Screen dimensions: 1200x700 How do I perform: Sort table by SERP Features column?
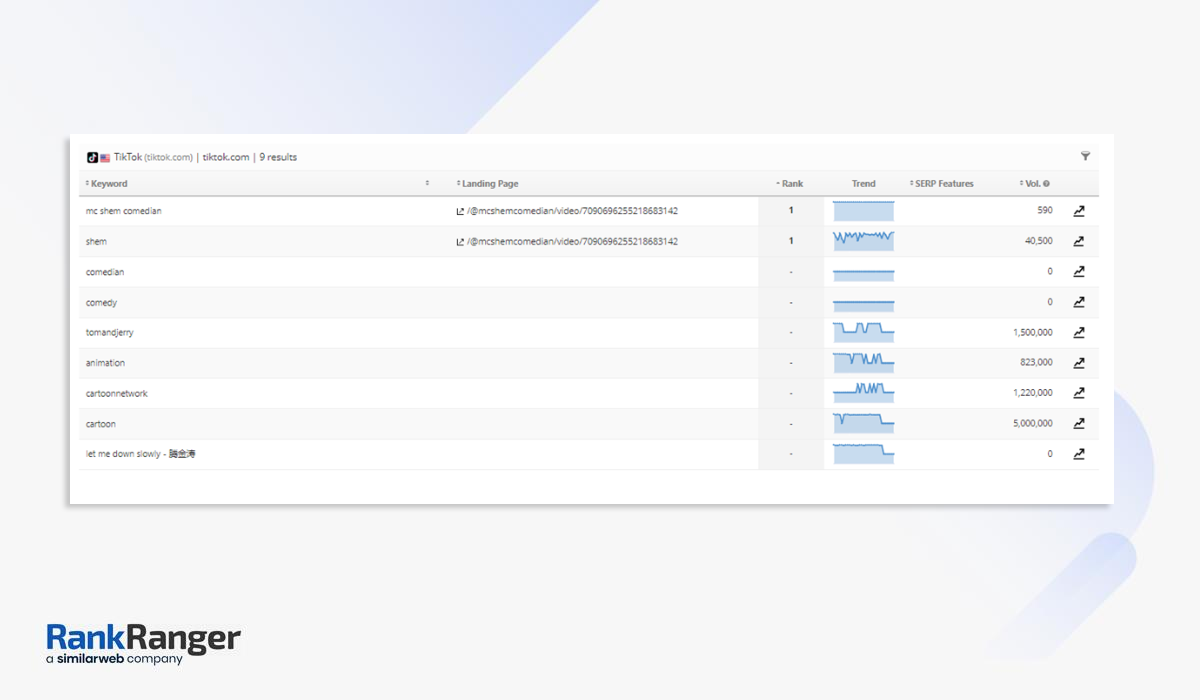click(942, 184)
